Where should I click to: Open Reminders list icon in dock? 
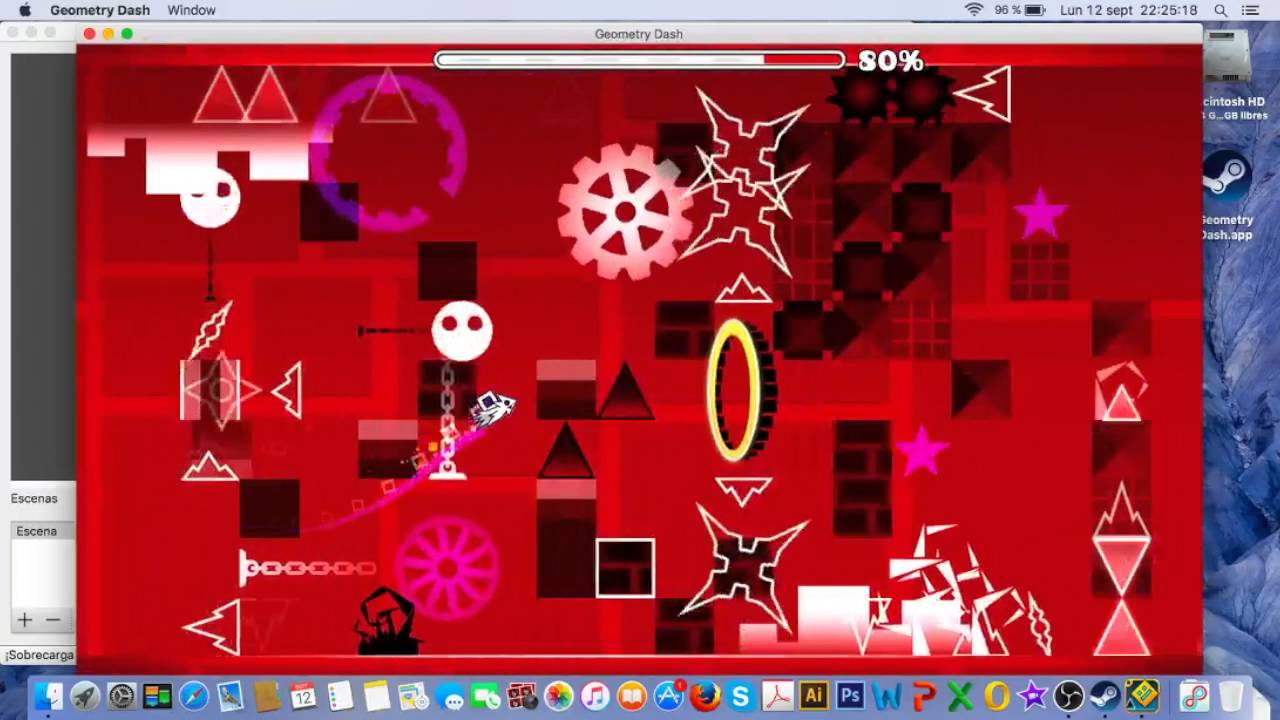340,696
